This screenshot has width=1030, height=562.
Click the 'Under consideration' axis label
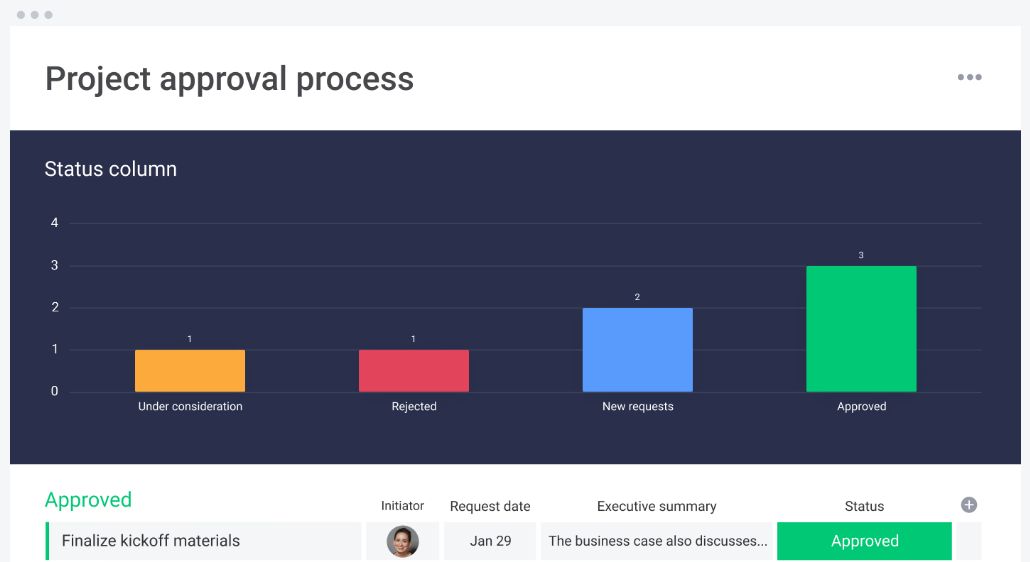click(190, 406)
